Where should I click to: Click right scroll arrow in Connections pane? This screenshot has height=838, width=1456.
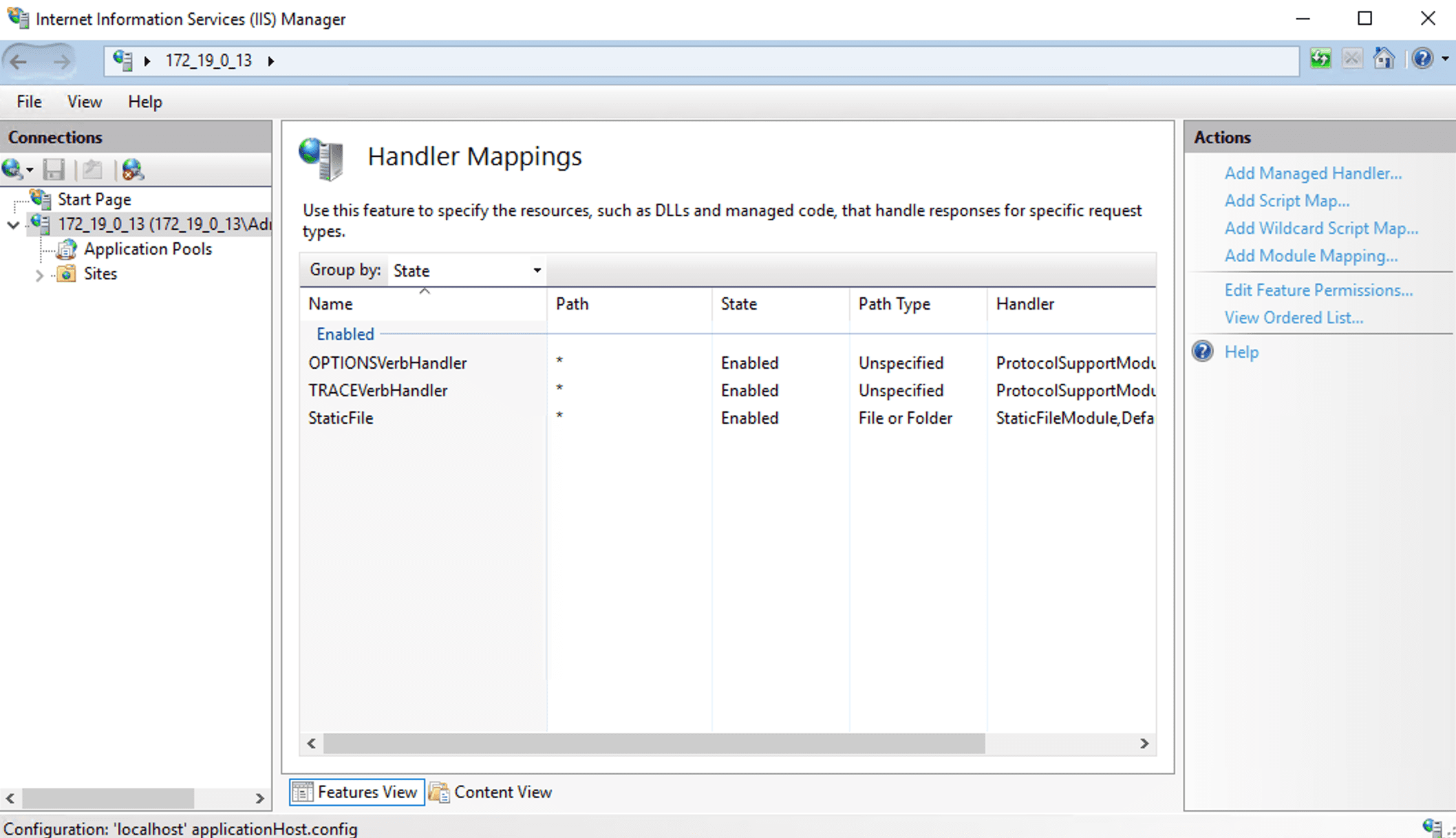coord(259,798)
